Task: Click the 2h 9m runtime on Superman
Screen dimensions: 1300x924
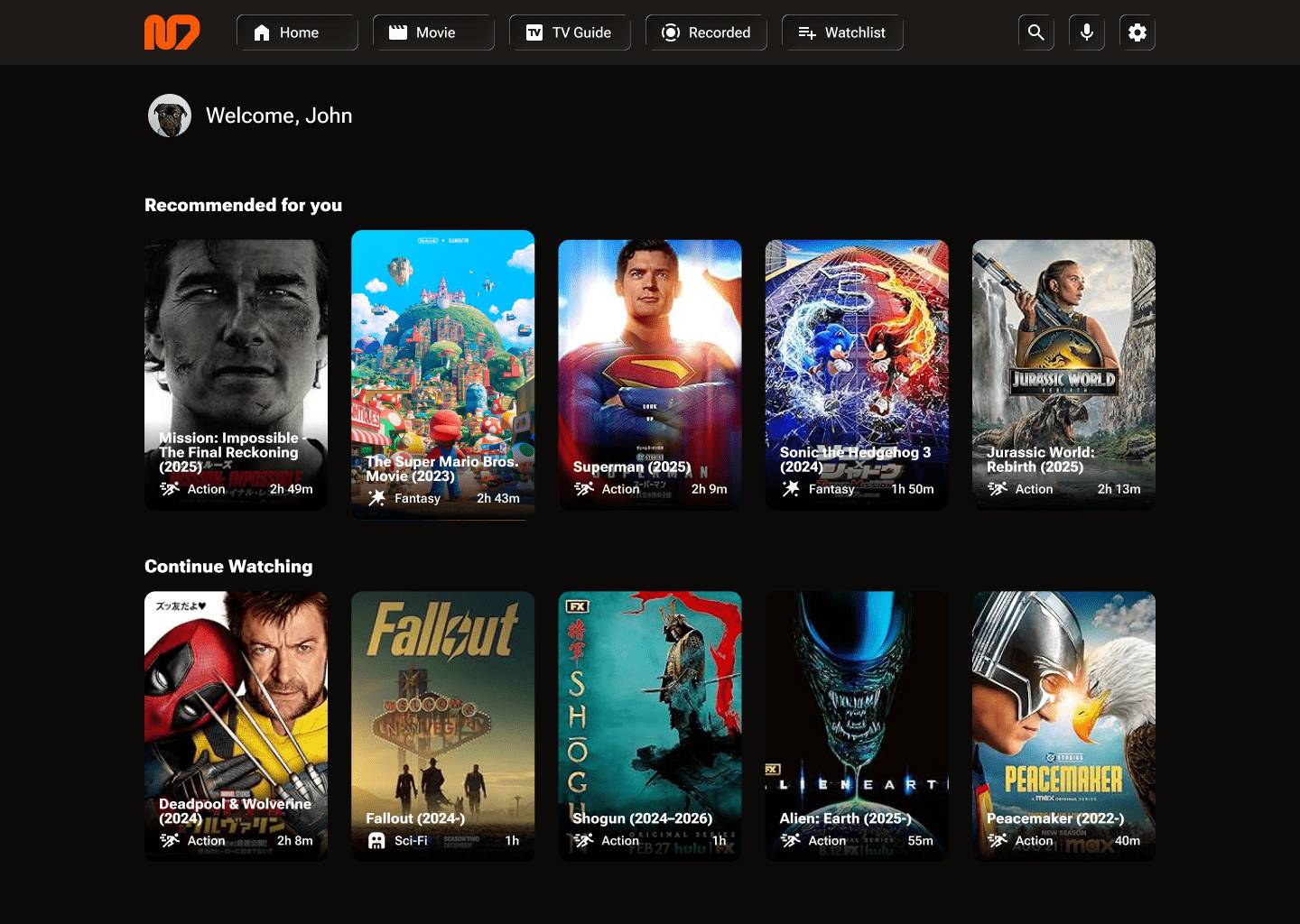Action: [x=710, y=489]
